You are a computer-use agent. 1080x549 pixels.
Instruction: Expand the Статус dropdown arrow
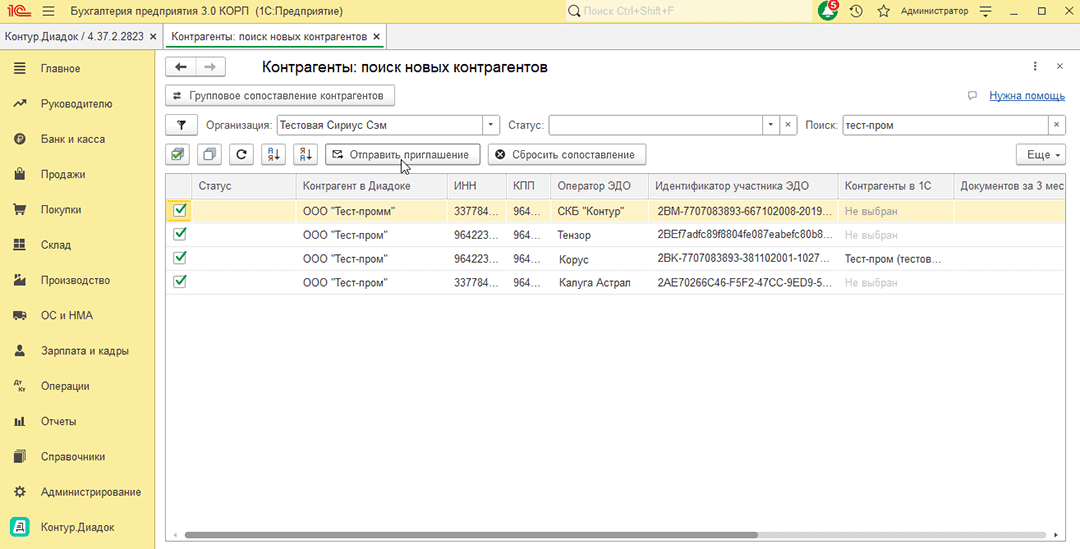771,125
